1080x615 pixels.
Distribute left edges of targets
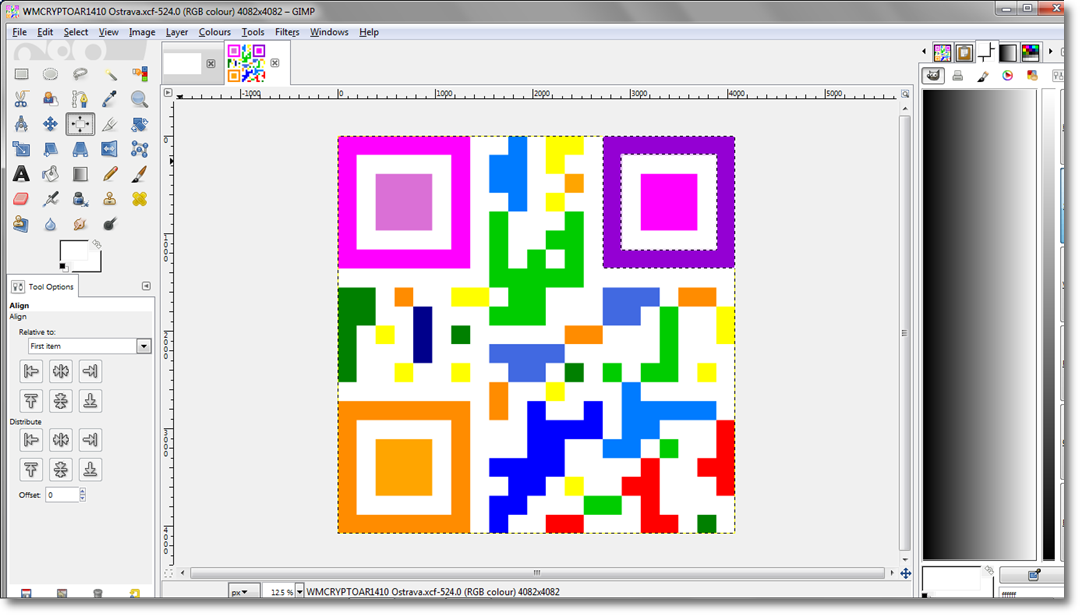(x=31, y=440)
